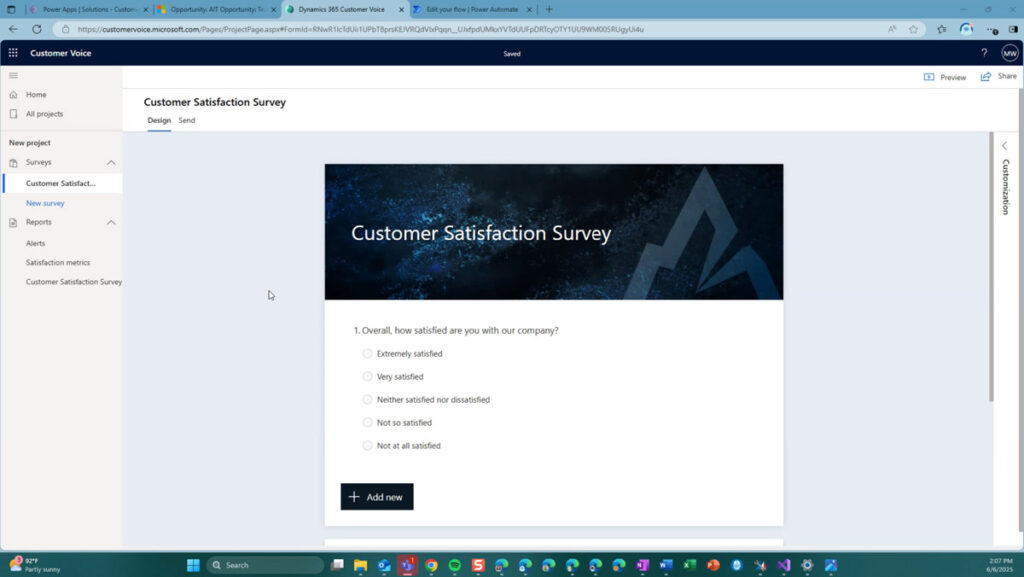Open Visual Studio from taskbar
The image size is (1024, 577).
click(784, 565)
